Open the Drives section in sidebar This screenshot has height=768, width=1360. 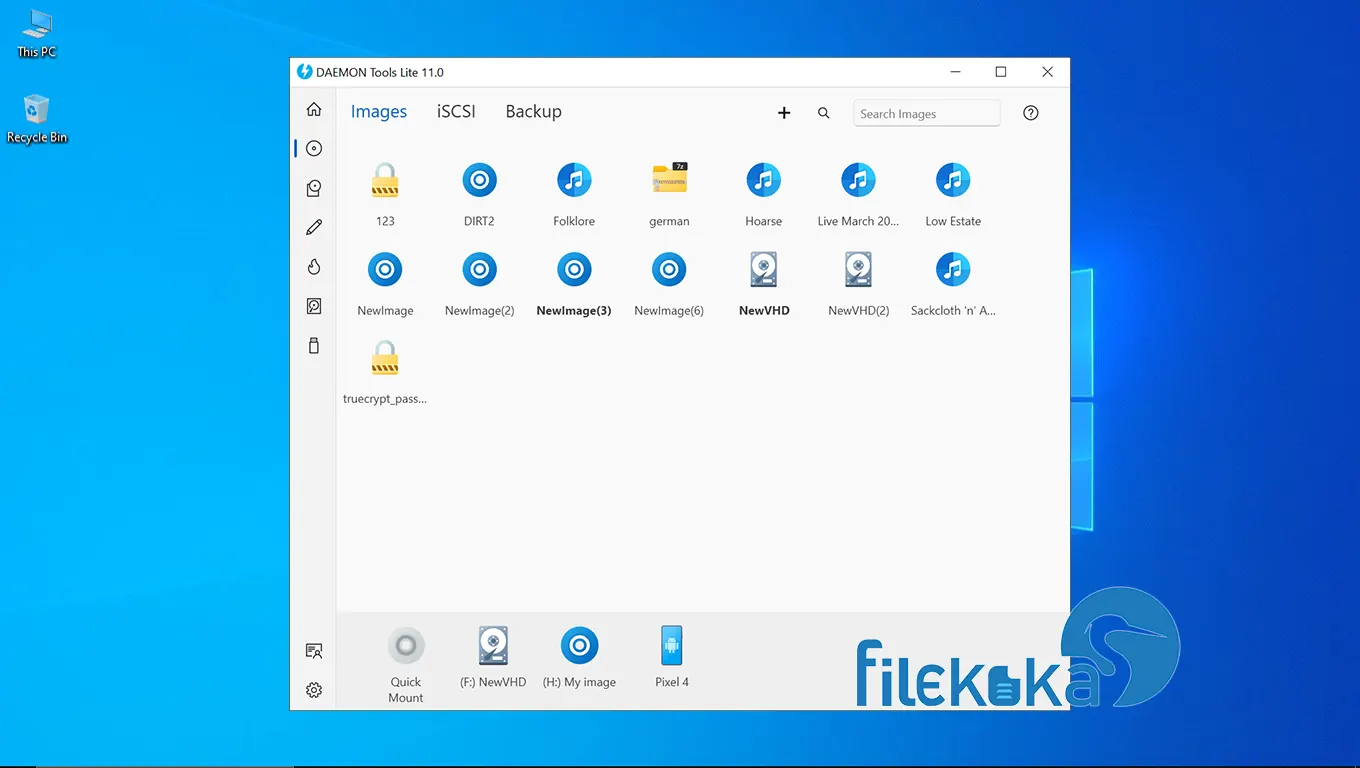314,188
